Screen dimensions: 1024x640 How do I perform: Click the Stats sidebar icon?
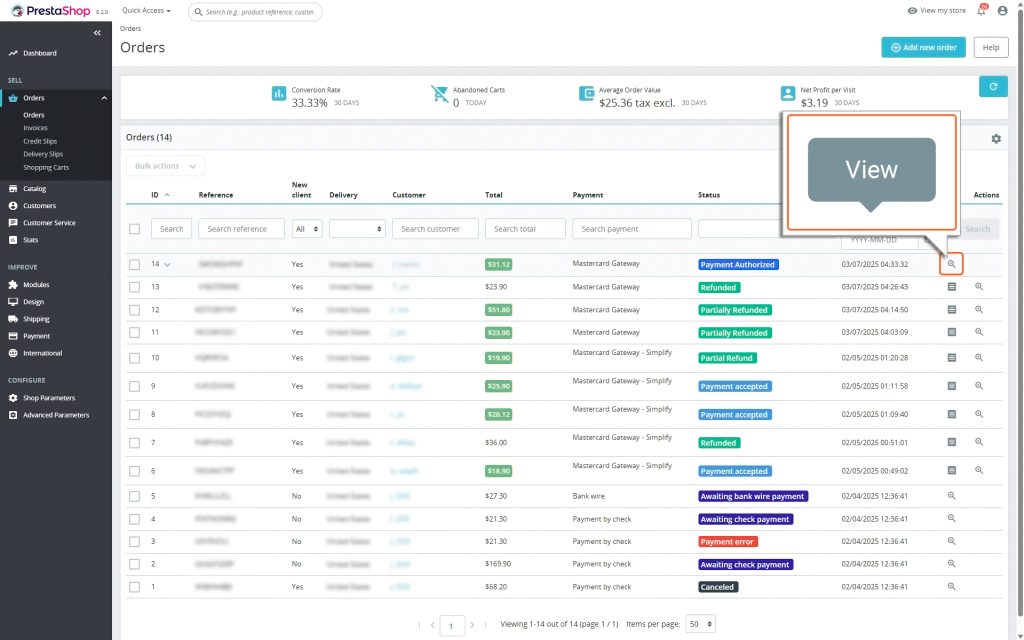13,240
